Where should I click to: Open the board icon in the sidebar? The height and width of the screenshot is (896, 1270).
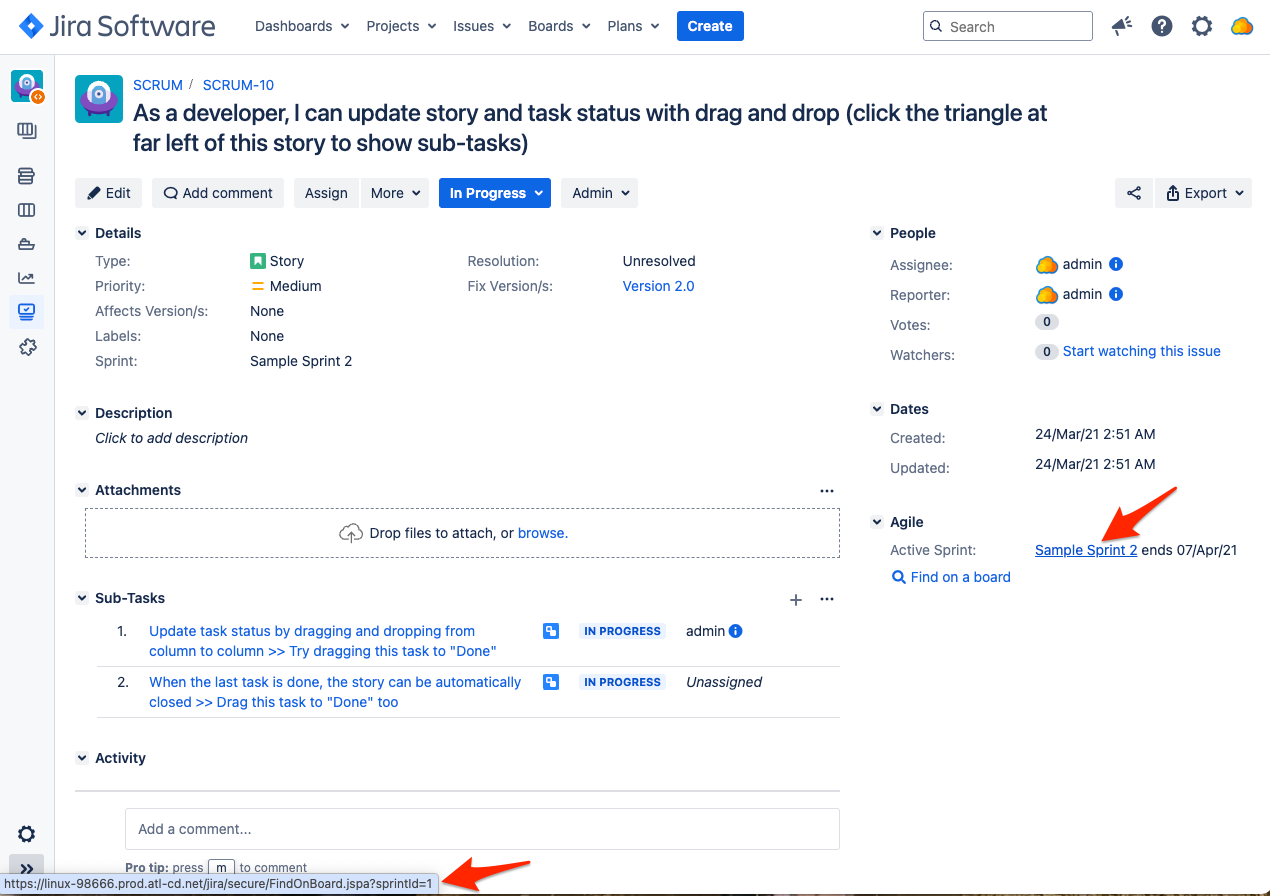tap(27, 131)
